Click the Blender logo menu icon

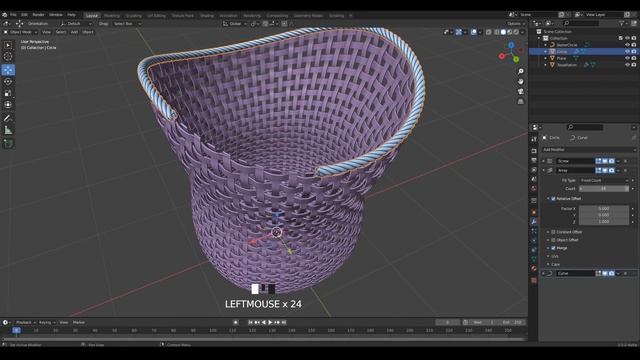(4, 15)
